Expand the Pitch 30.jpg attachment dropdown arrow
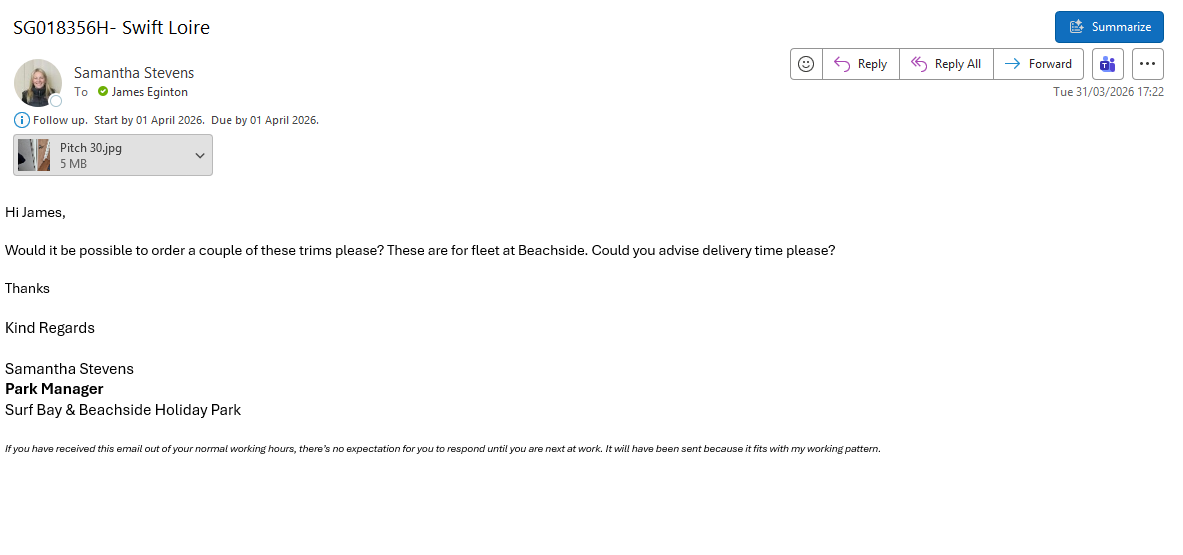Screen dimensions: 1183x555 200,155
